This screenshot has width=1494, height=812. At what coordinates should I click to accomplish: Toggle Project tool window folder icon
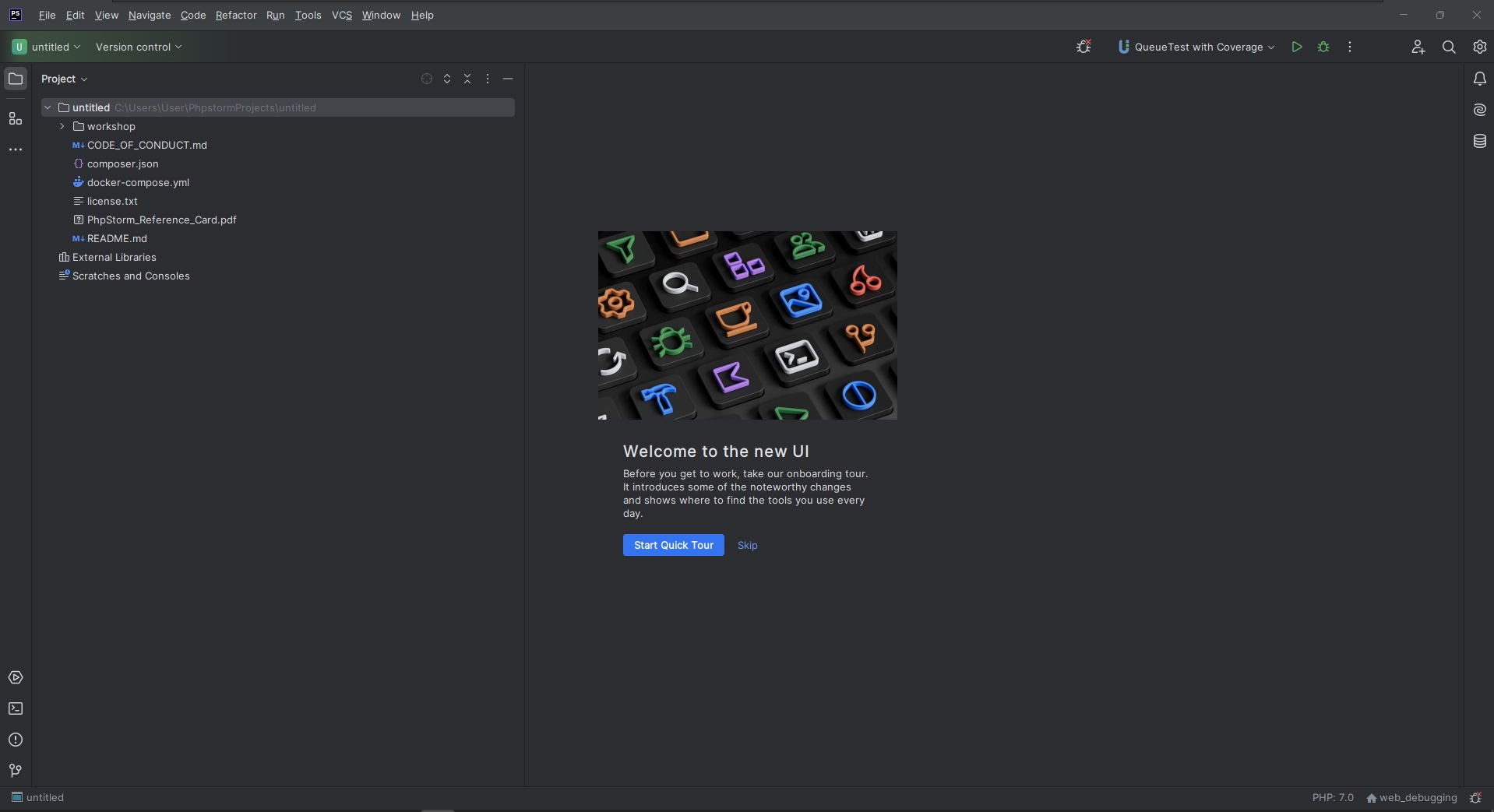click(x=16, y=79)
